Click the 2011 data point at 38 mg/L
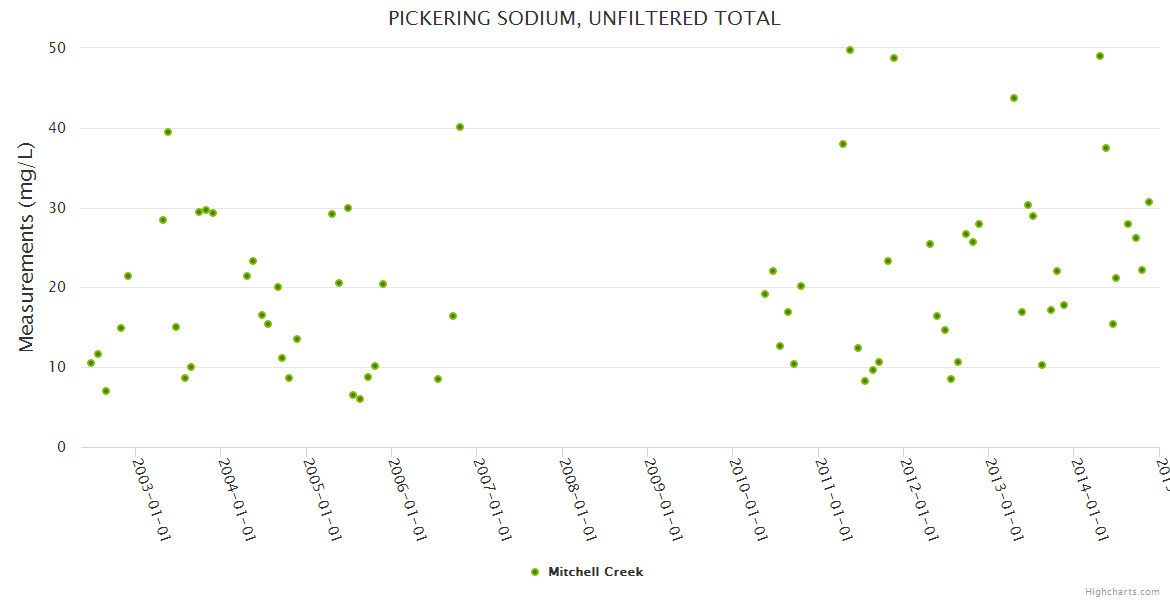Screen dimensions: 1170x600 point(843,144)
